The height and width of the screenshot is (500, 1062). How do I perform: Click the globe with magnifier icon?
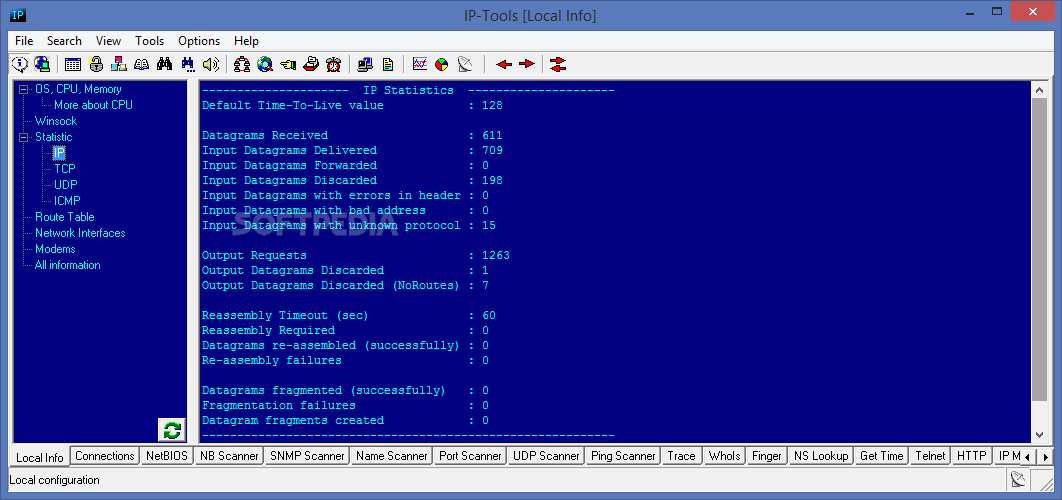click(x=265, y=64)
